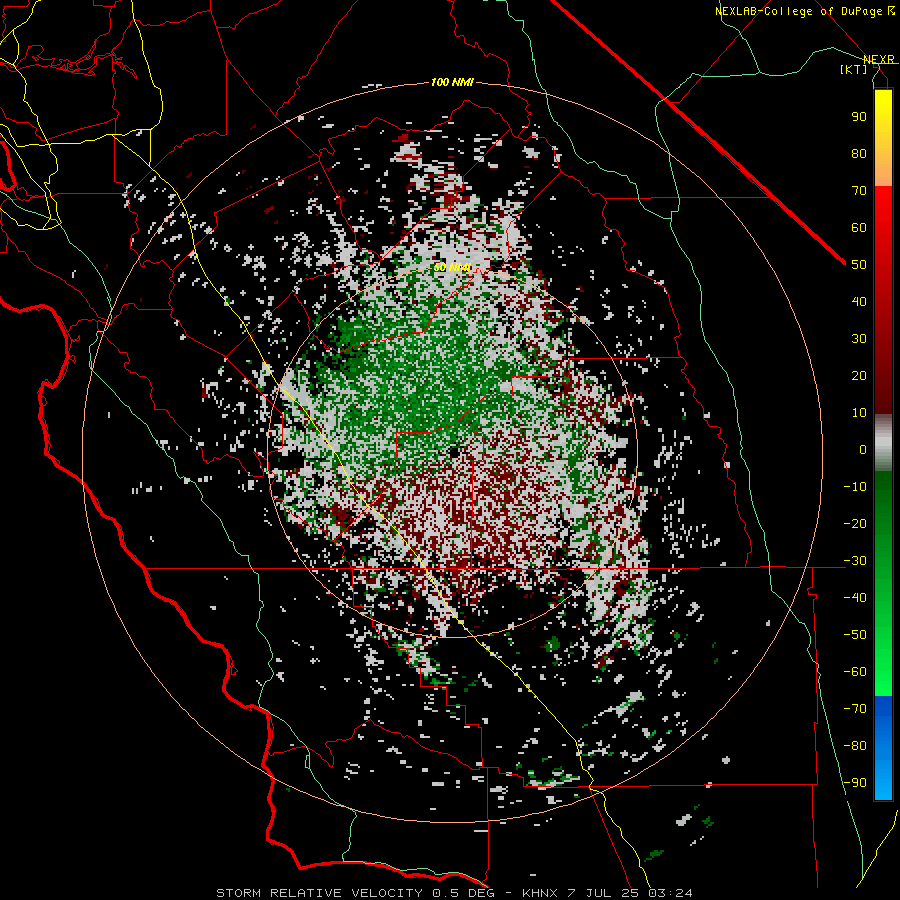Click the -30 scale label
This screenshot has height=900, width=900.
point(855,561)
